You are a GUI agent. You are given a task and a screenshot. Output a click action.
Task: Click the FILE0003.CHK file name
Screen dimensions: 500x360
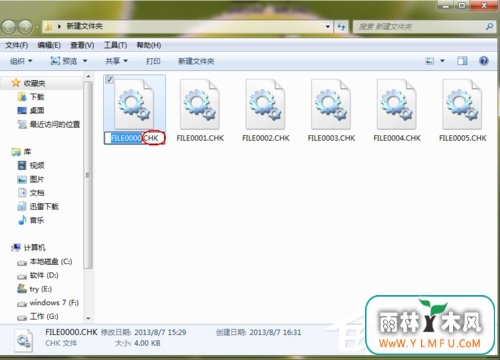coord(331,138)
